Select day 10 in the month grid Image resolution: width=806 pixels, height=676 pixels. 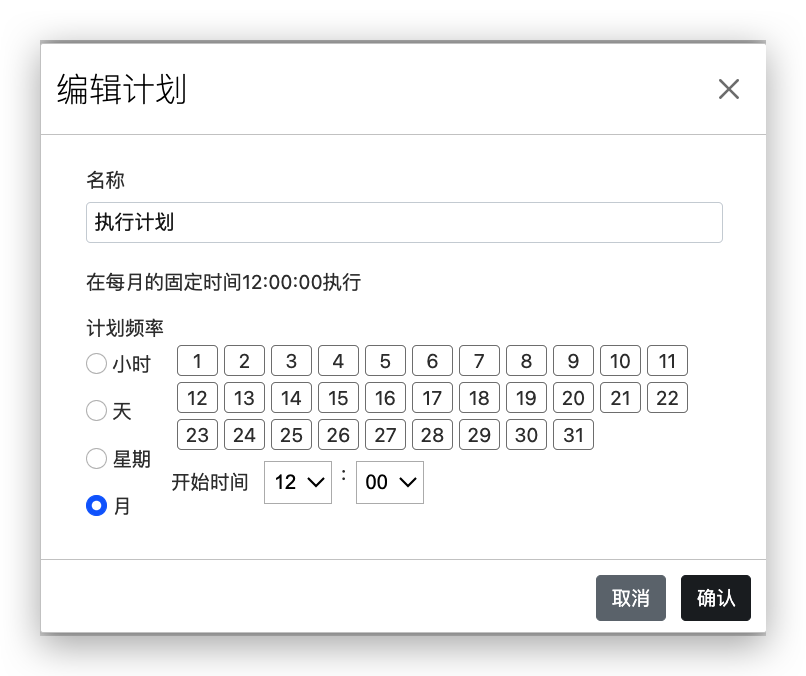[620, 361]
